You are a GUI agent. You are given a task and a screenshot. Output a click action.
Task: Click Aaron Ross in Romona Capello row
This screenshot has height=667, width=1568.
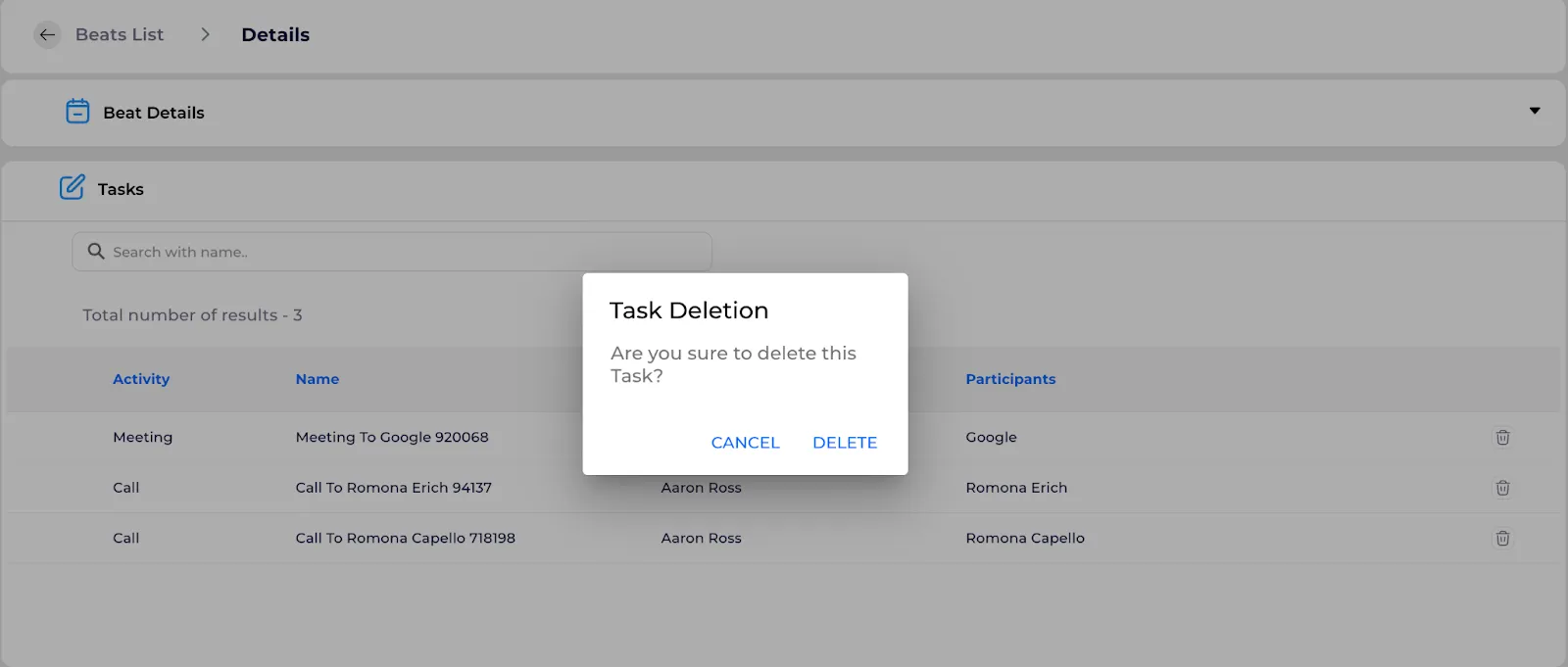701,539
